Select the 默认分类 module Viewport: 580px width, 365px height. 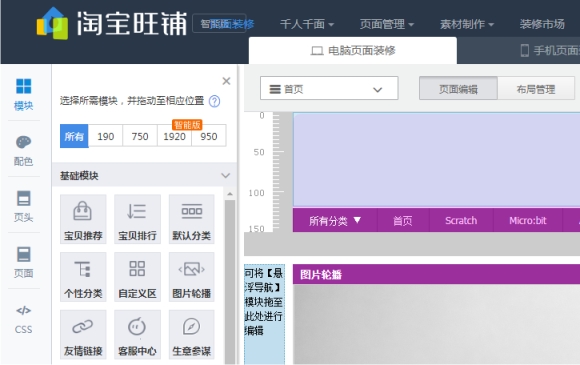(x=192, y=219)
